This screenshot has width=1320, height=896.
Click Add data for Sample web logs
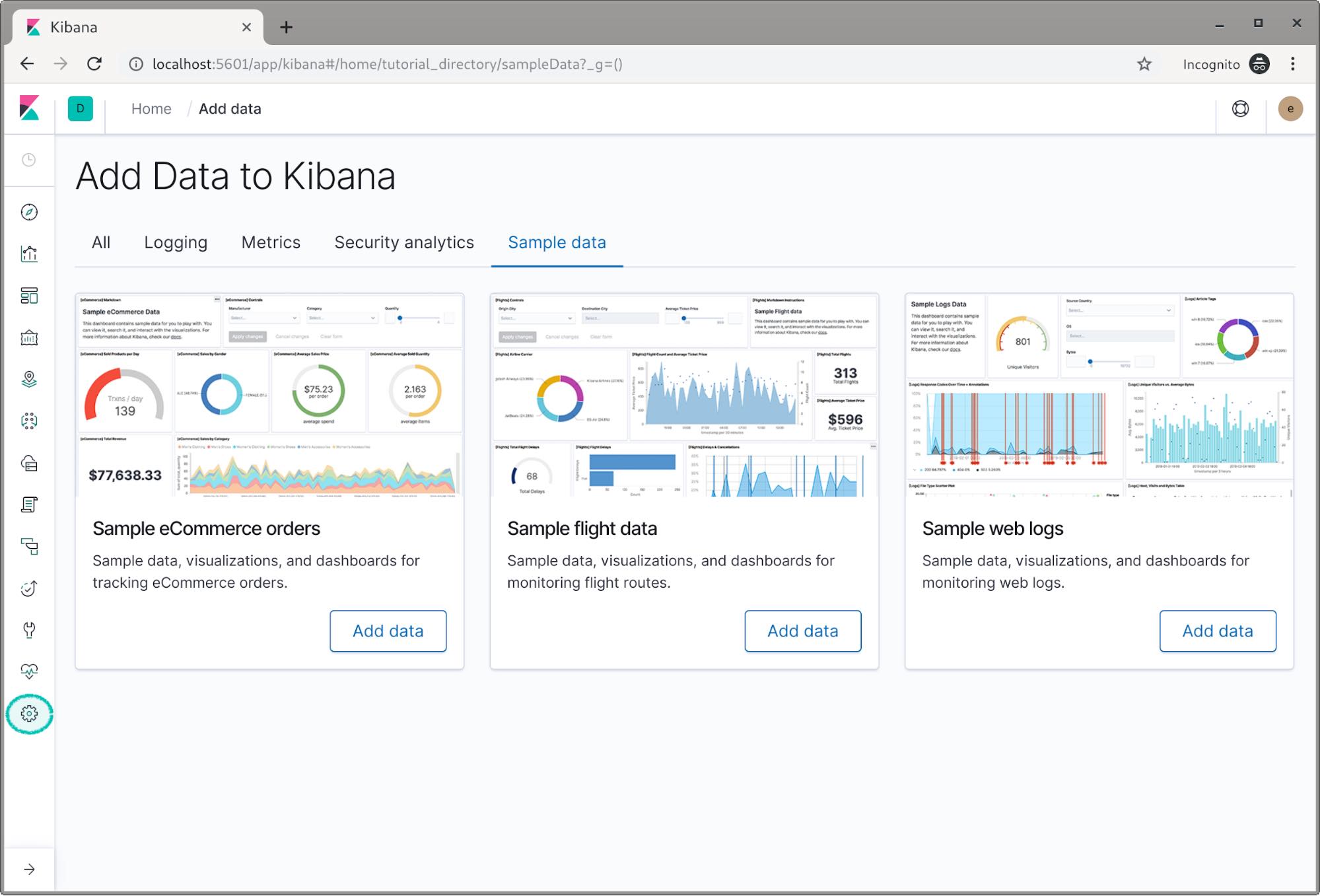point(1216,631)
